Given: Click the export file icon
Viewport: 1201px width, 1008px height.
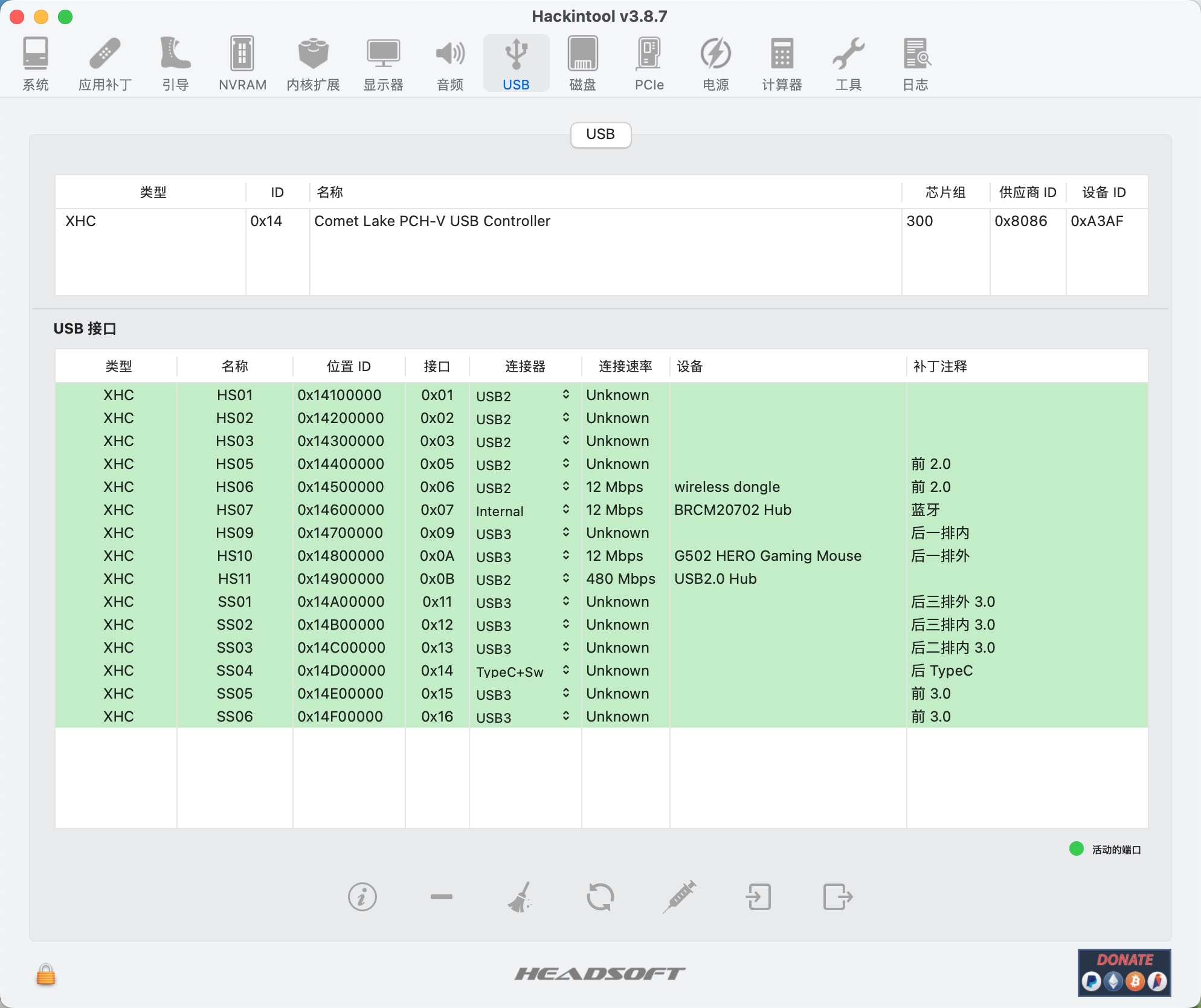Looking at the screenshot, I should point(838,897).
